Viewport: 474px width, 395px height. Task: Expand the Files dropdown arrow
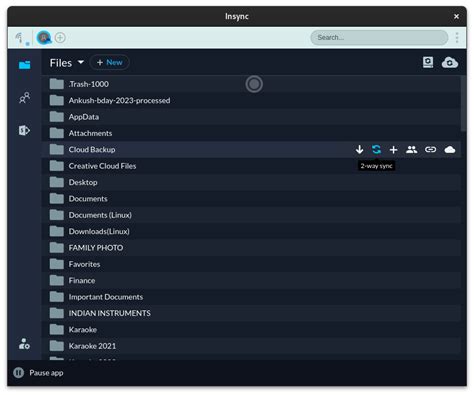point(81,62)
